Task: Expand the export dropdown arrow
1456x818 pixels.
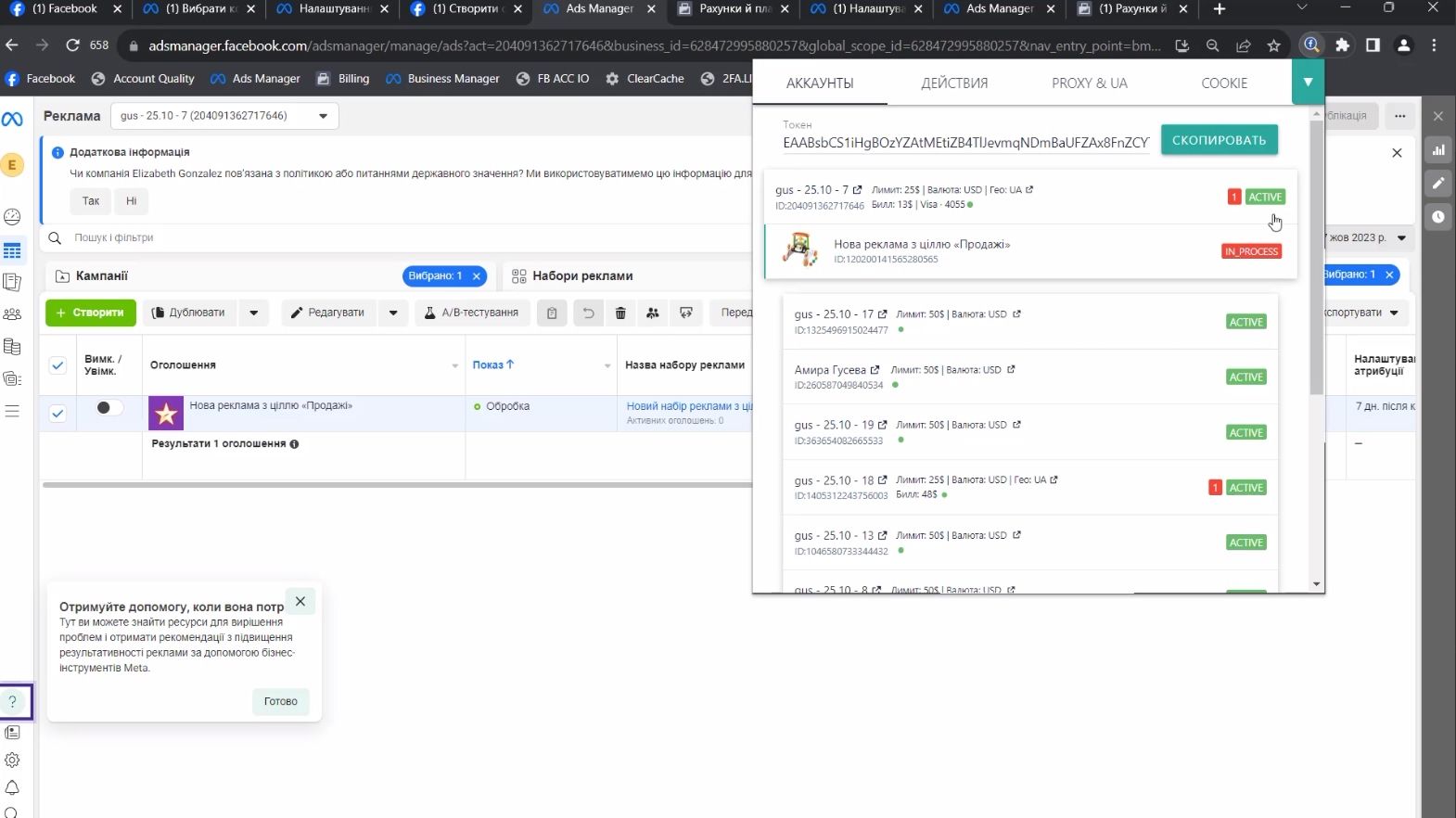Action: click(1394, 313)
